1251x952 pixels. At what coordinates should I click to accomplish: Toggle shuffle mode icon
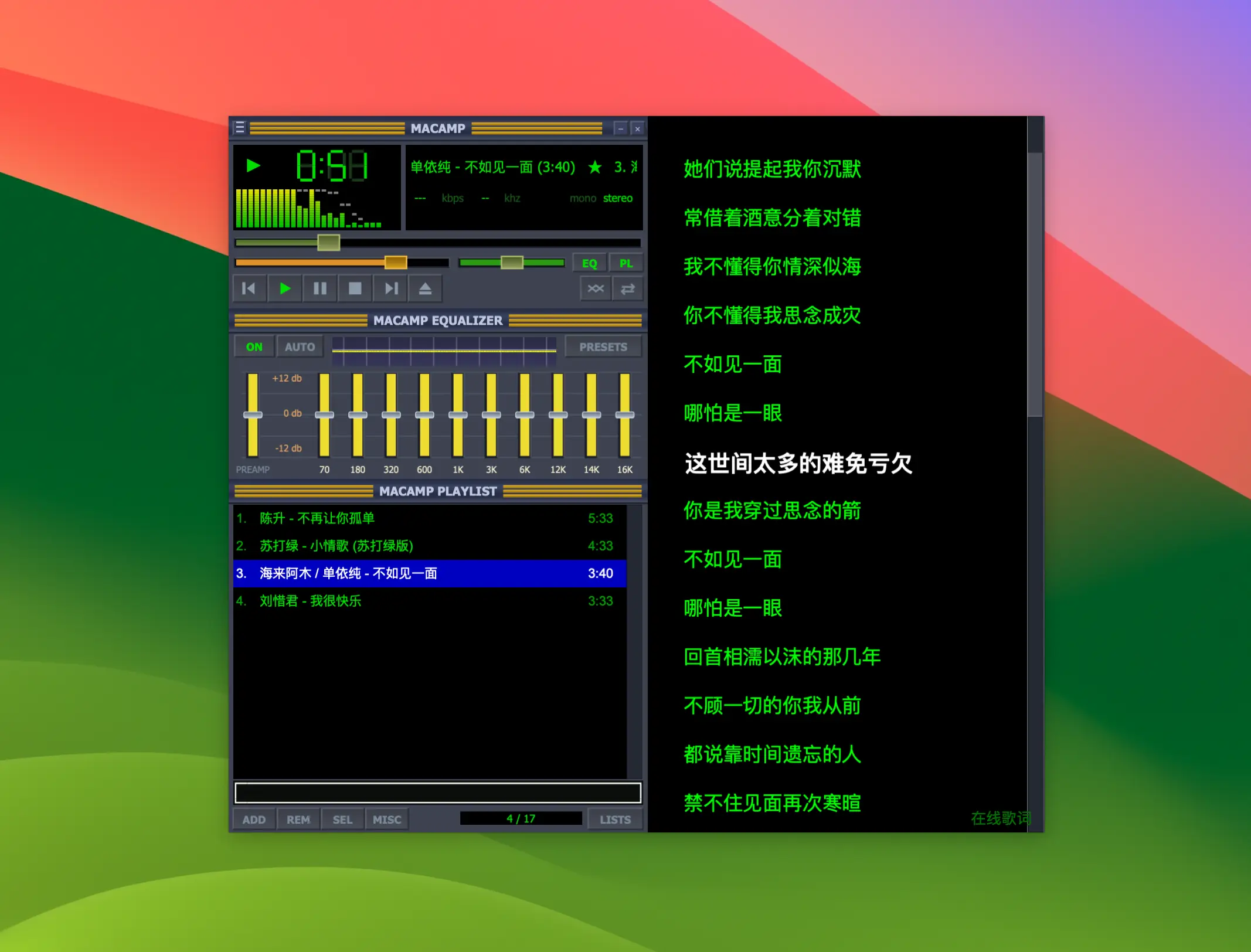point(596,288)
